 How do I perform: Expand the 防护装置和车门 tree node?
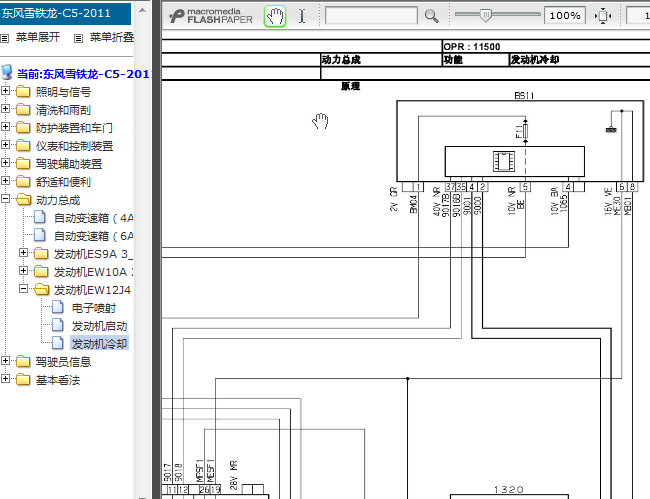pyautogui.click(x=5, y=126)
